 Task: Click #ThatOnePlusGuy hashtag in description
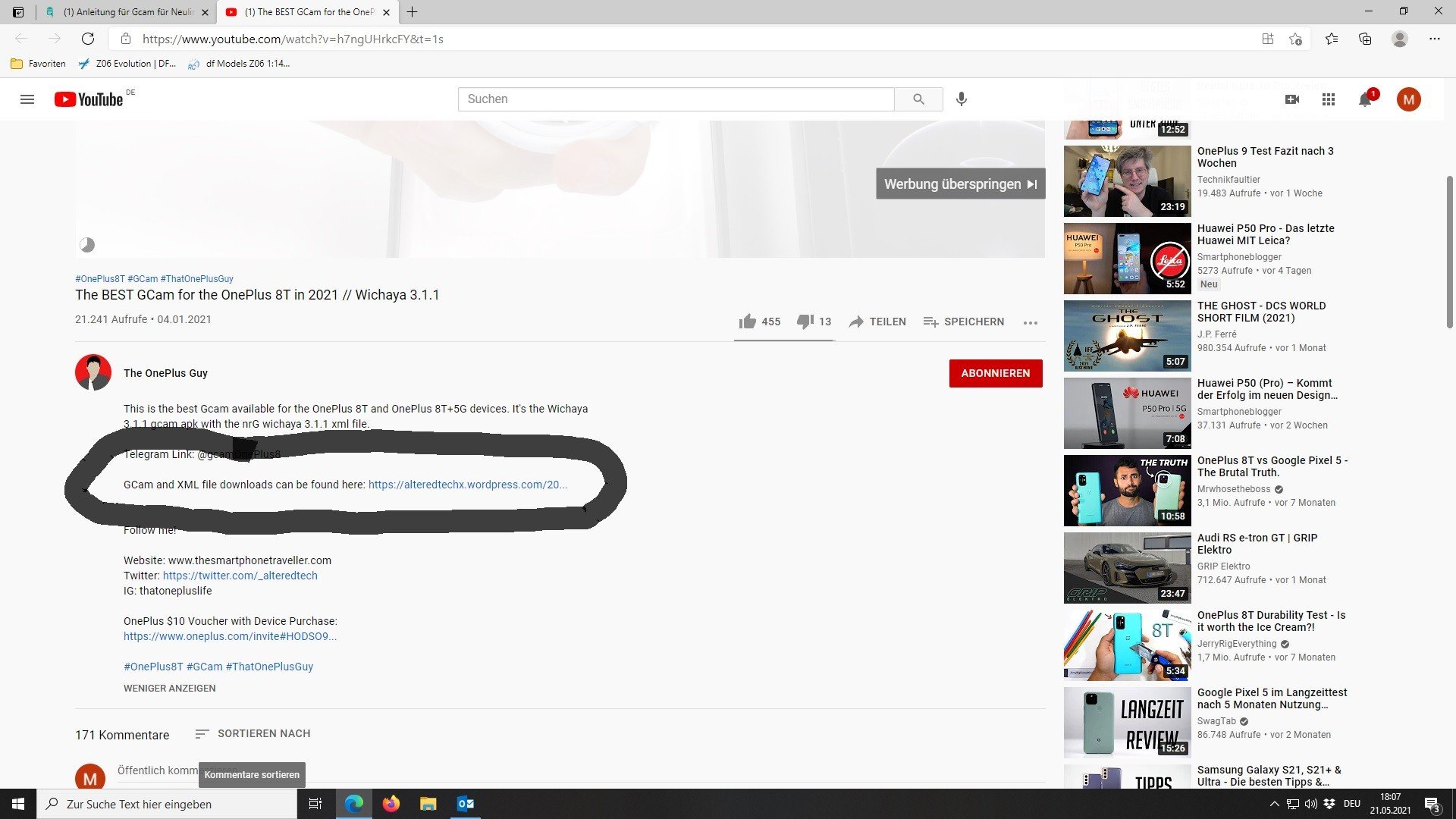pyautogui.click(x=269, y=667)
